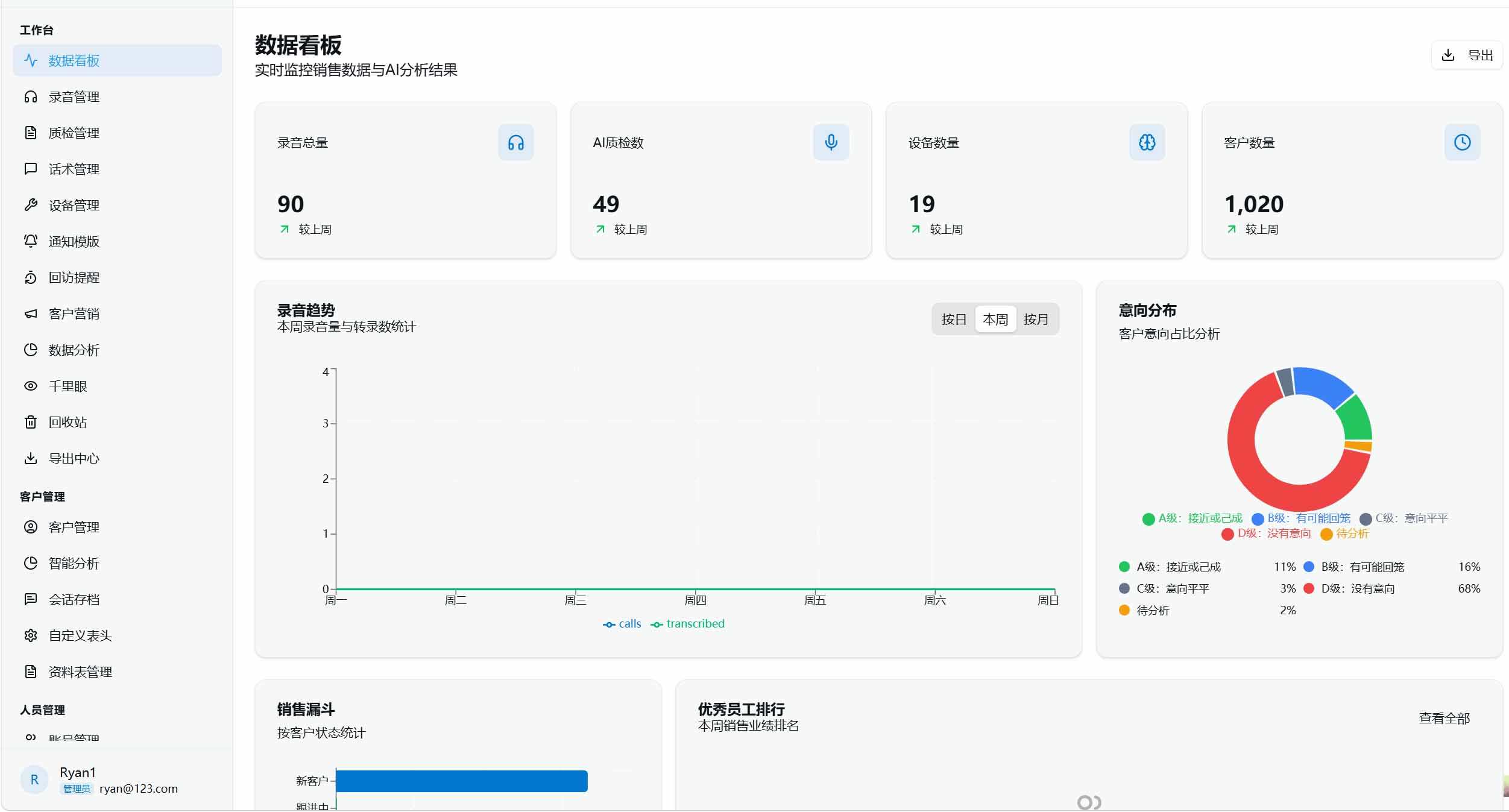Image resolution: width=1509 pixels, height=812 pixels.
Task: Toggle the transcribed series in chart legend
Action: point(688,624)
